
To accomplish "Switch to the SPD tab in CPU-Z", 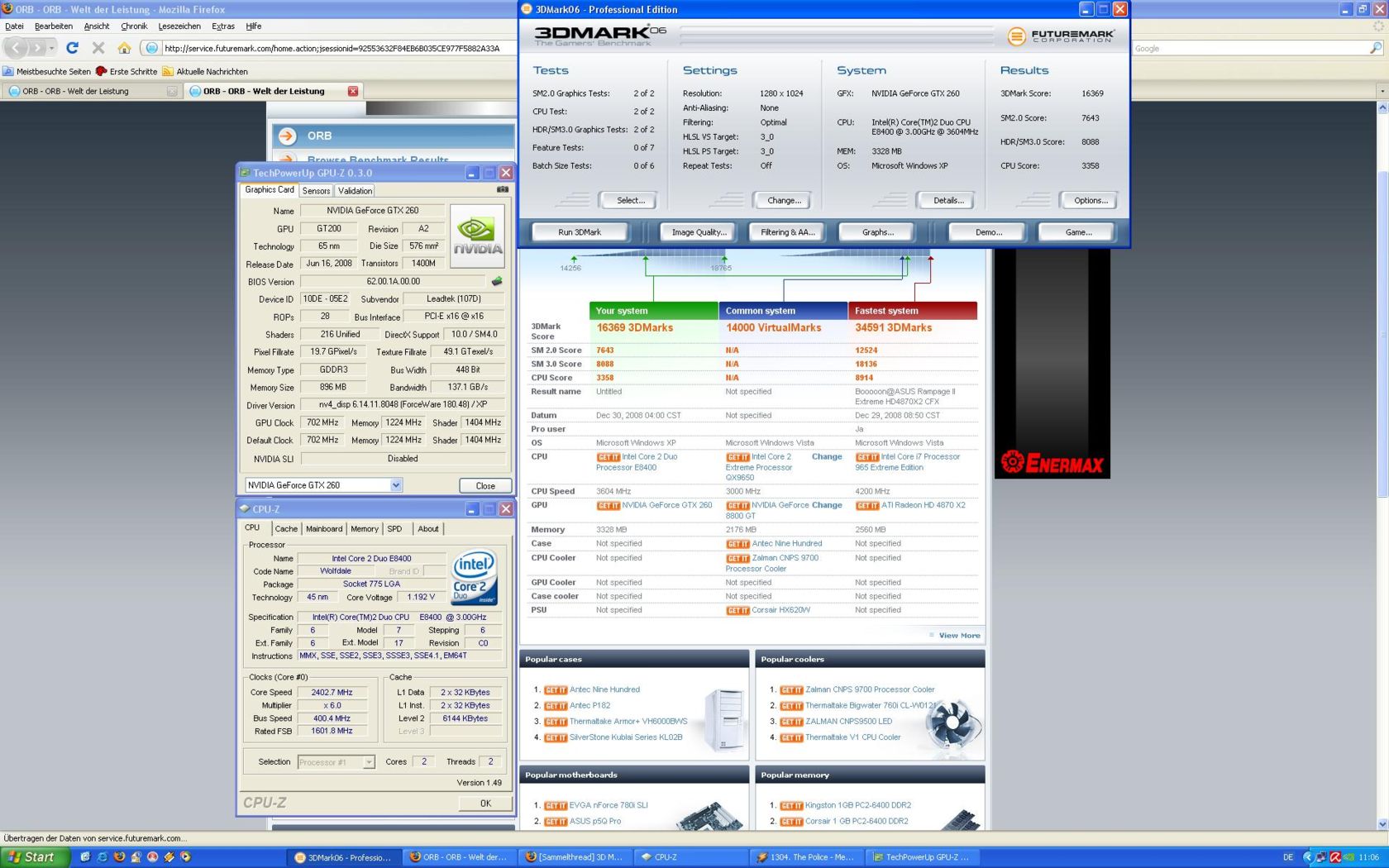I will (394, 529).
